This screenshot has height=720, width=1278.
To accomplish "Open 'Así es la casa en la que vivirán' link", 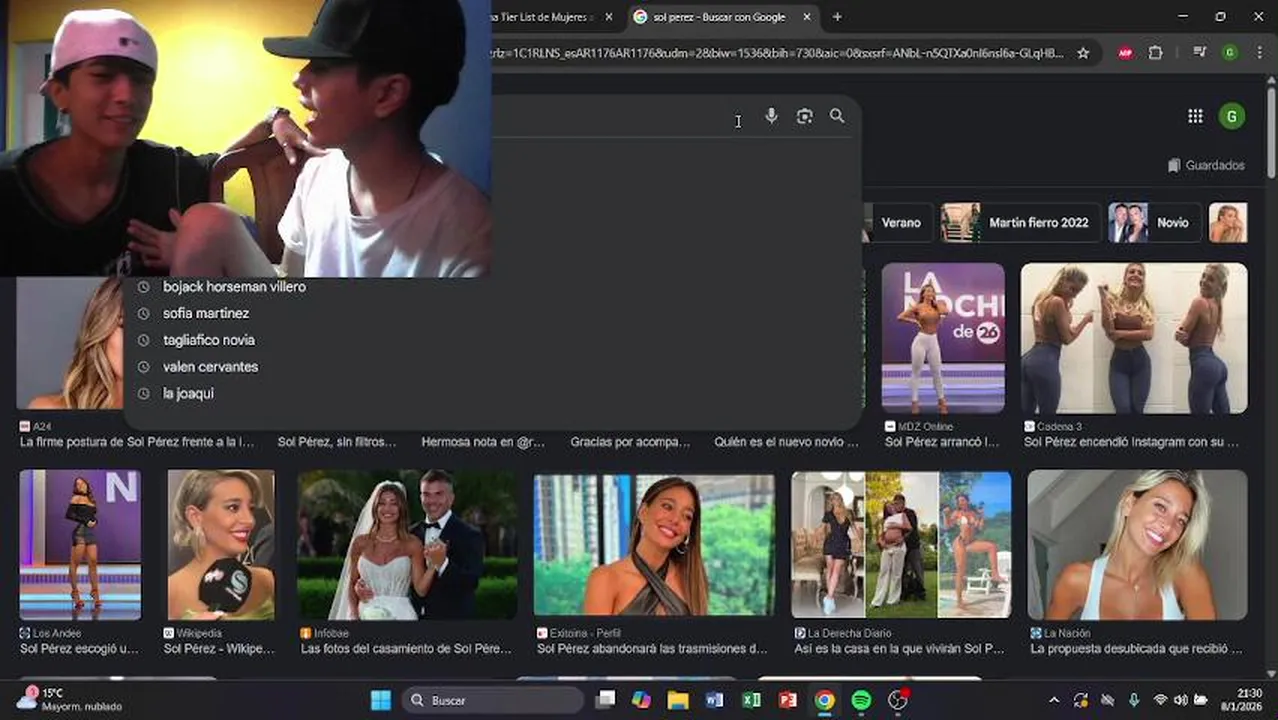I will pyautogui.click(x=899, y=649).
